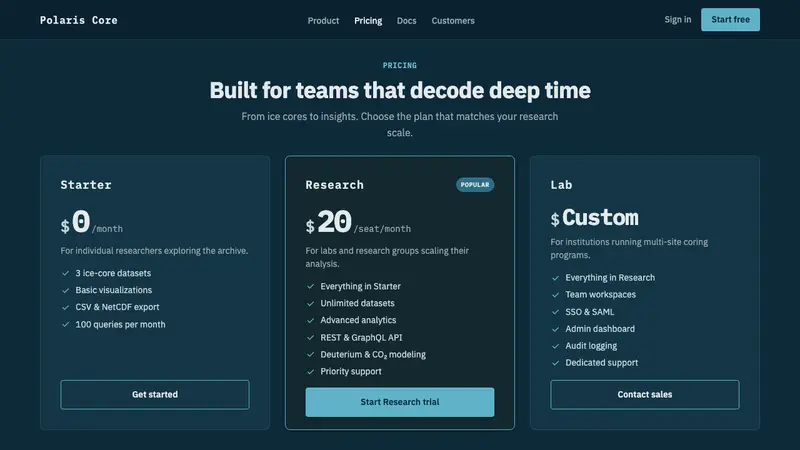This screenshot has width=800, height=450.
Task: Click the checkmark beside 100 queries per month
Action: (65, 324)
